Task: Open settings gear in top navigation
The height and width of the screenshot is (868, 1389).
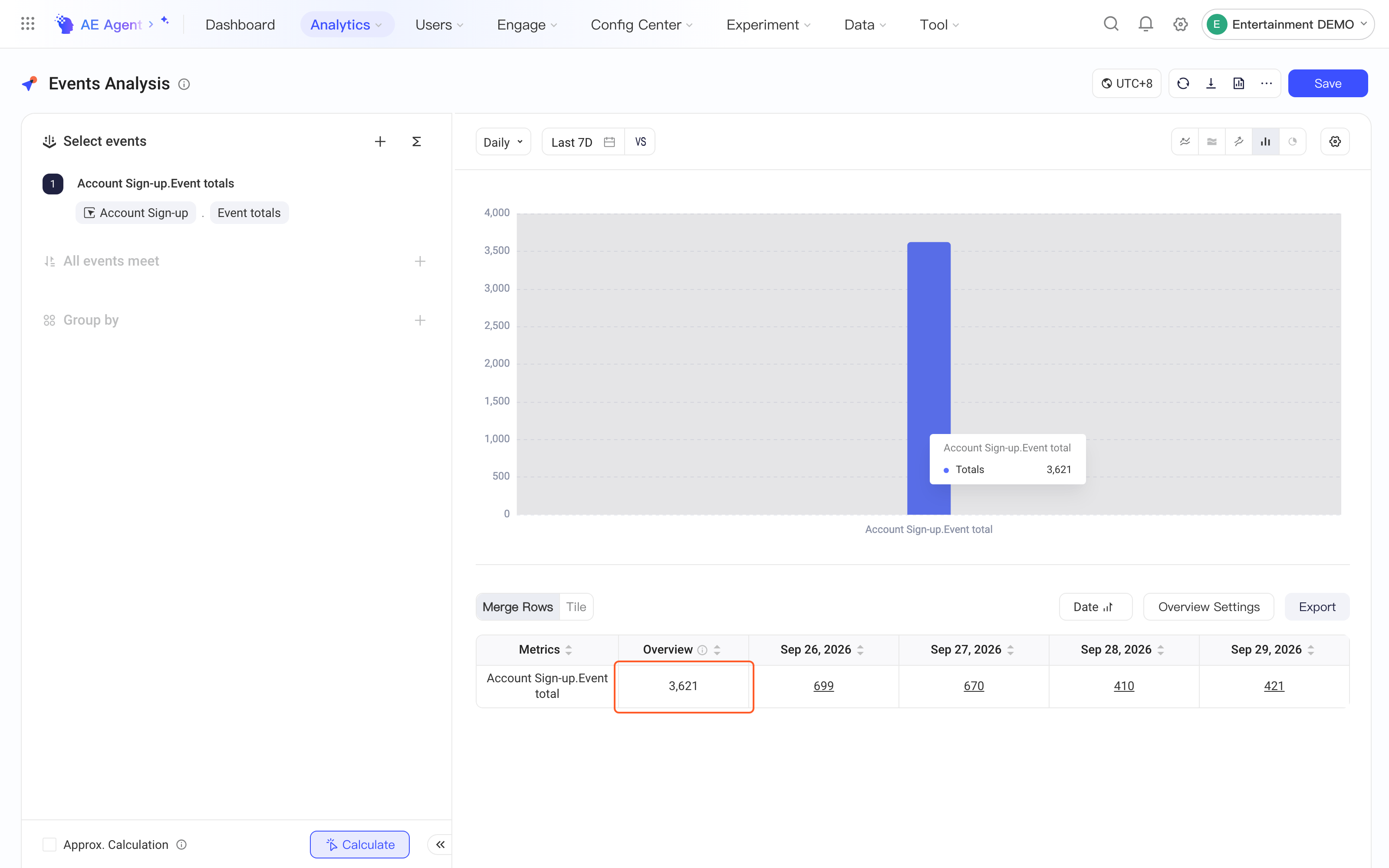Action: point(1180,24)
